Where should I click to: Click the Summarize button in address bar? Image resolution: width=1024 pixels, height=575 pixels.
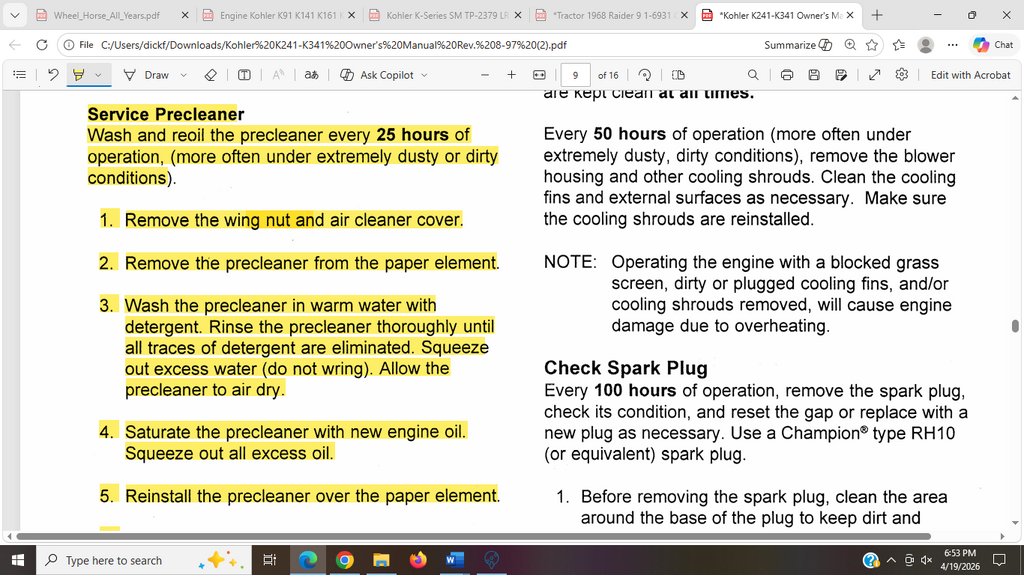798,45
